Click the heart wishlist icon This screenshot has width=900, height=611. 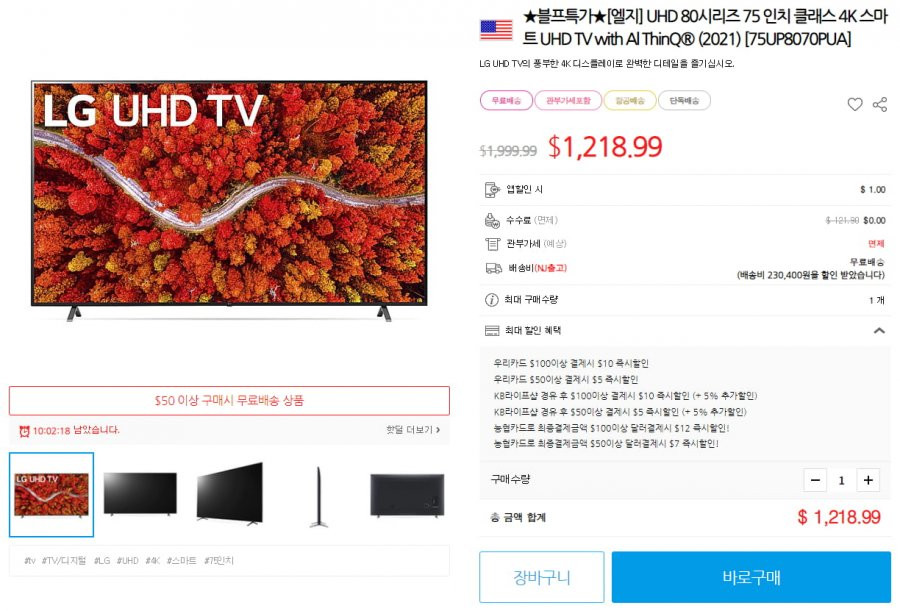(x=854, y=105)
